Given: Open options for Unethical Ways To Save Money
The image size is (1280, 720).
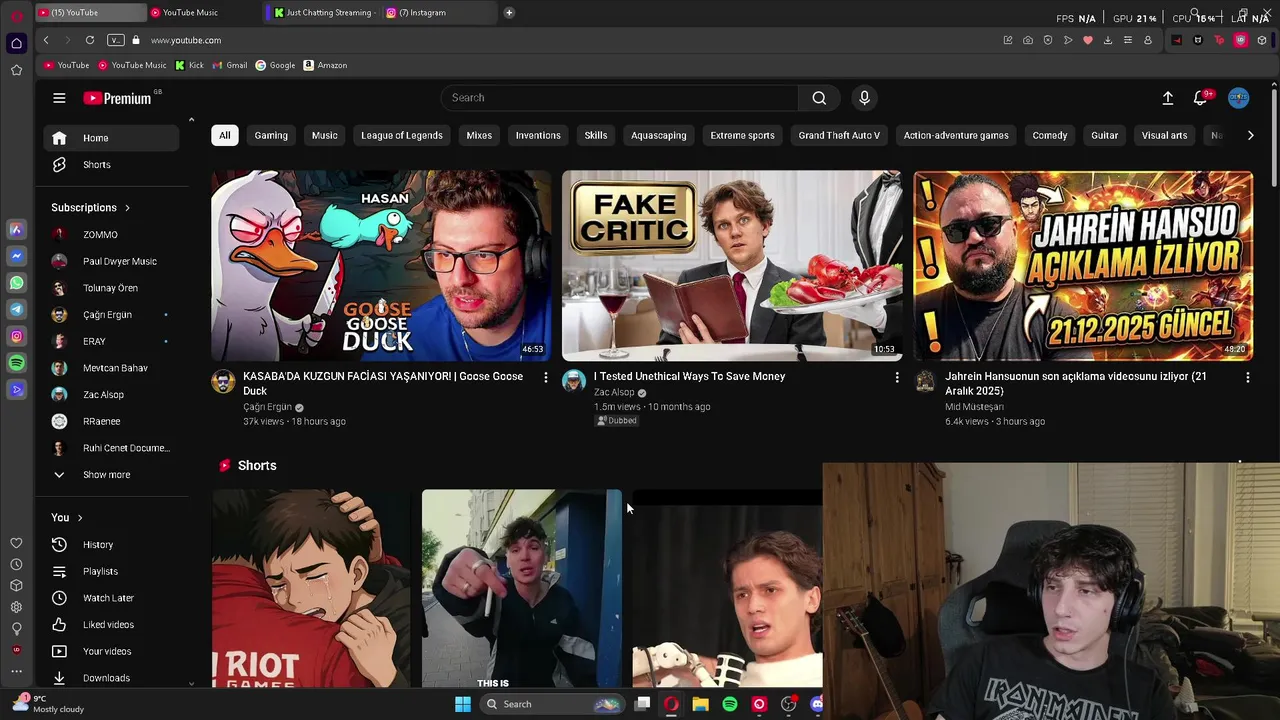Looking at the screenshot, I should click(x=897, y=377).
